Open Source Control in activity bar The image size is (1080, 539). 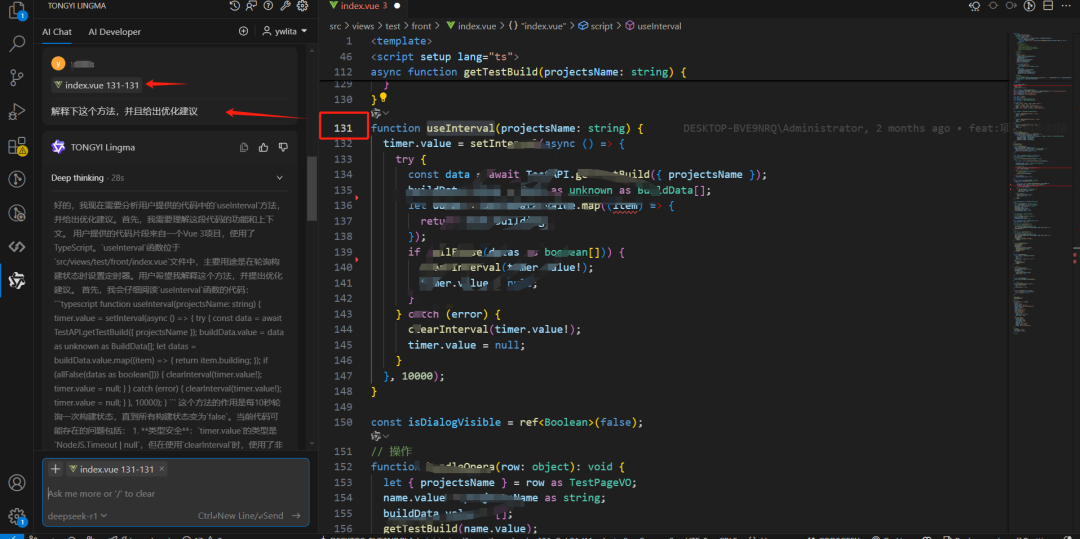tap(17, 78)
